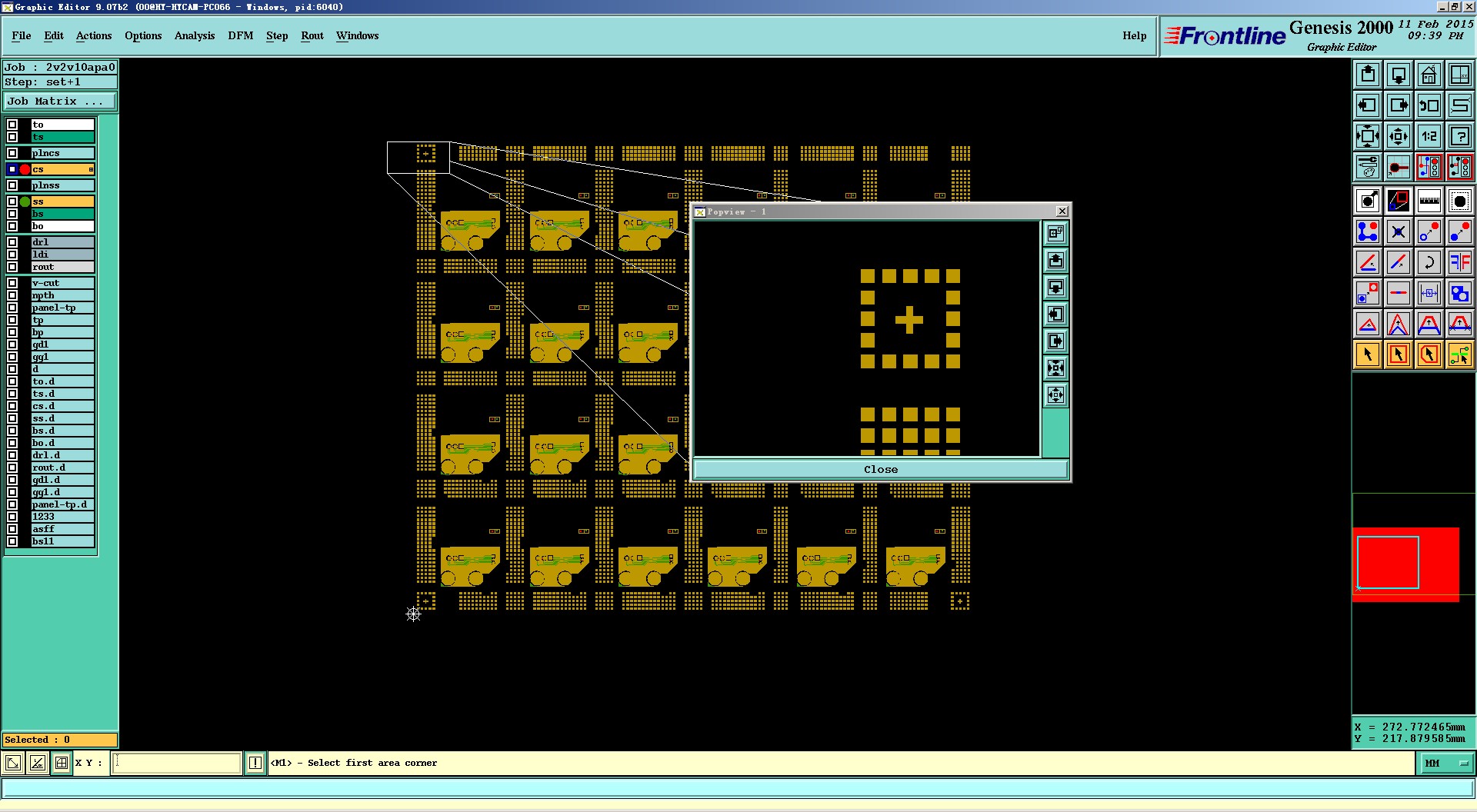Click the grid snap icon left of XY
Image resolution: width=1477 pixels, height=812 pixels.
point(62,763)
